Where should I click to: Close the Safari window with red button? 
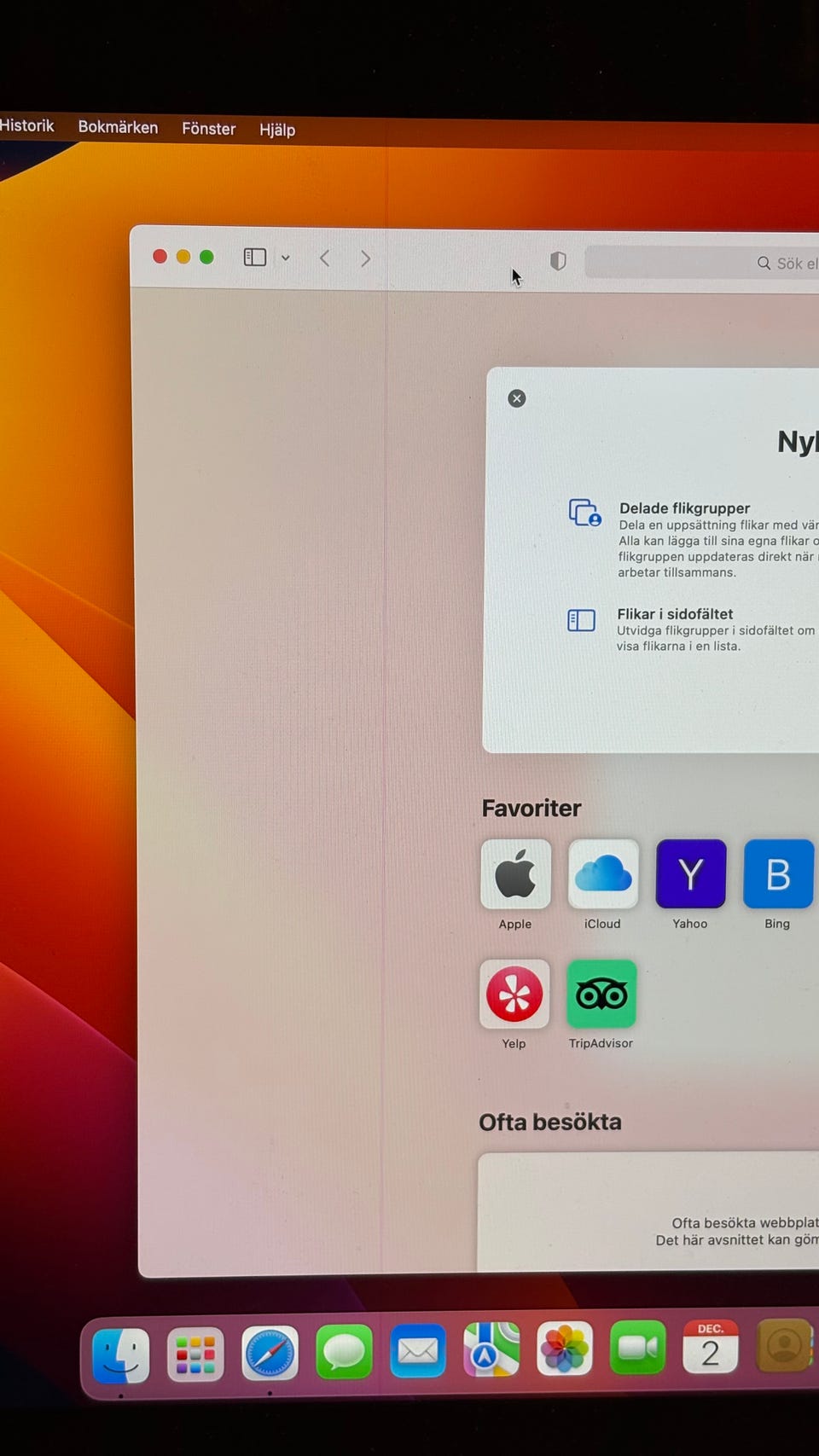coord(160,257)
